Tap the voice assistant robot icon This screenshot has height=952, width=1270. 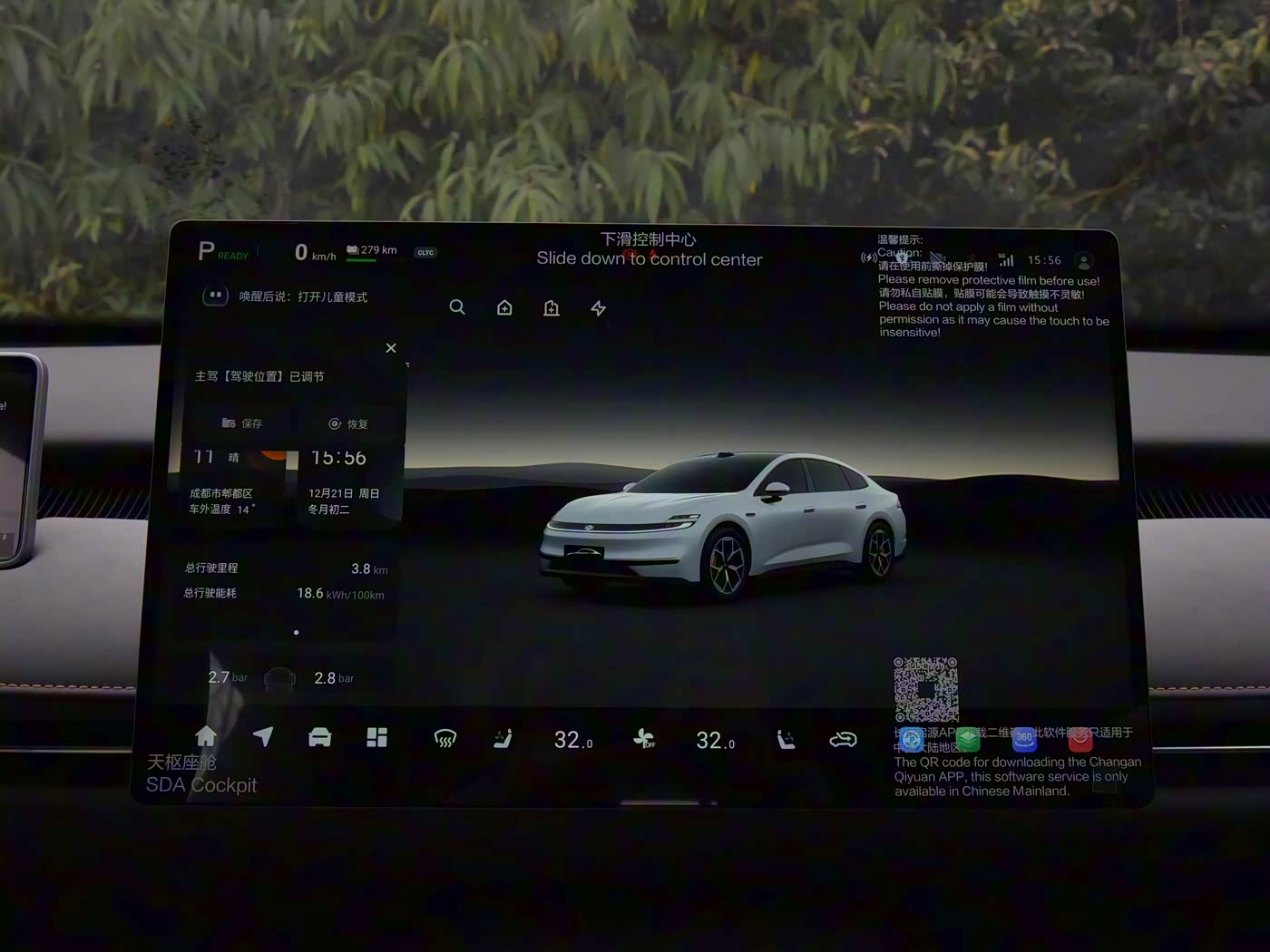(x=215, y=296)
